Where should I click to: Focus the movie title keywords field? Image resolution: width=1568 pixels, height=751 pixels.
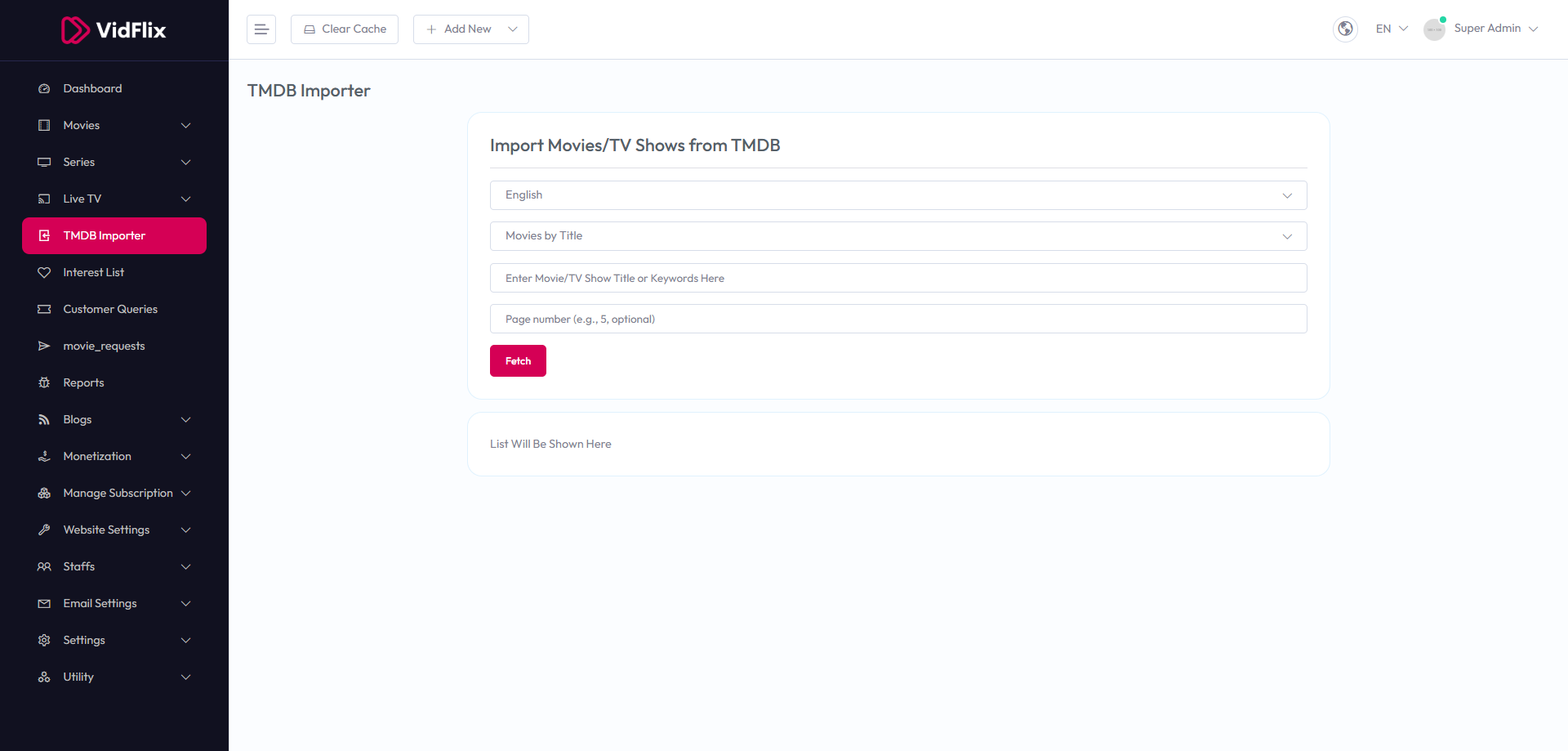click(x=898, y=278)
